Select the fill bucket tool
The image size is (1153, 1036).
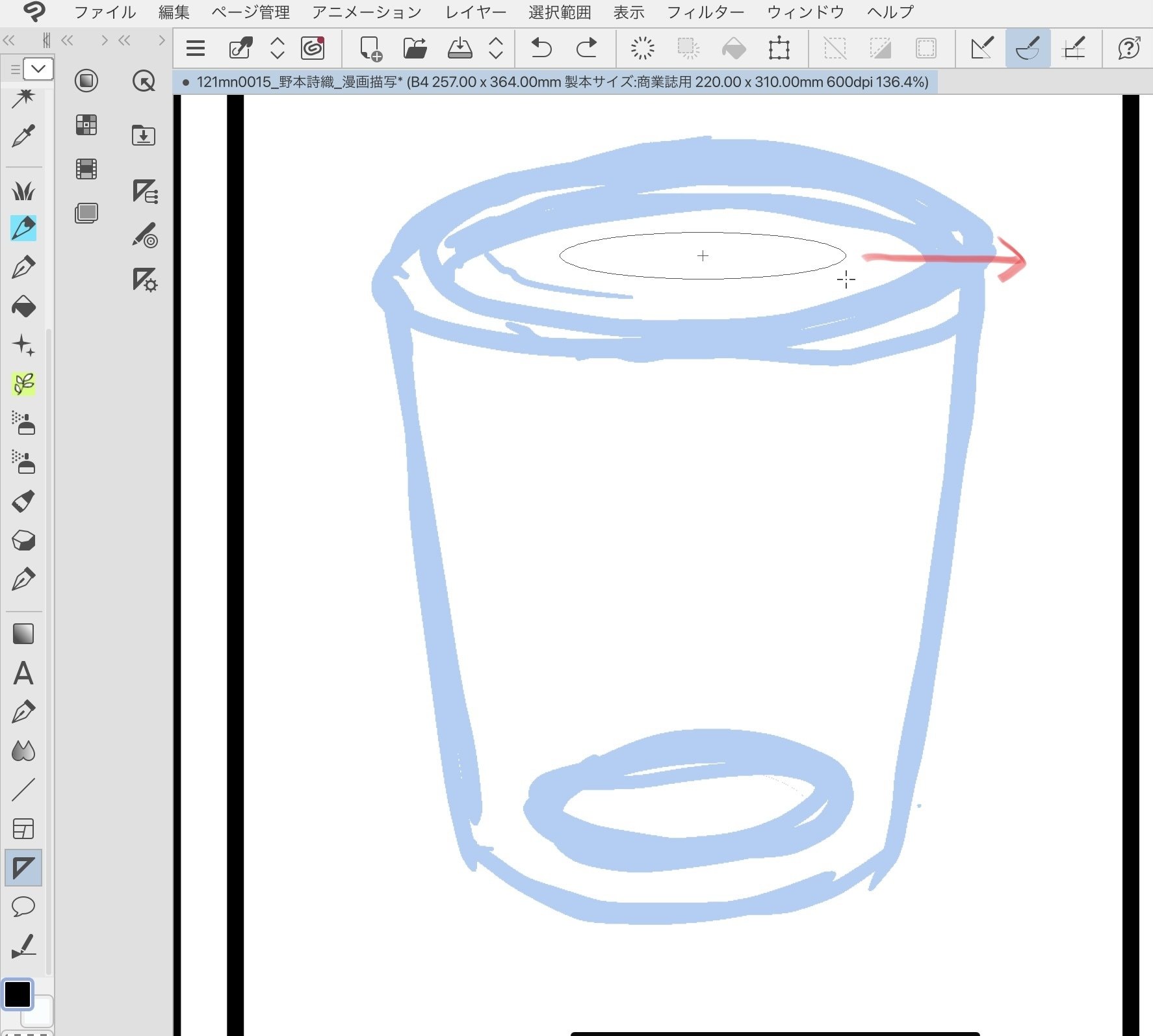pyautogui.click(x=23, y=306)
